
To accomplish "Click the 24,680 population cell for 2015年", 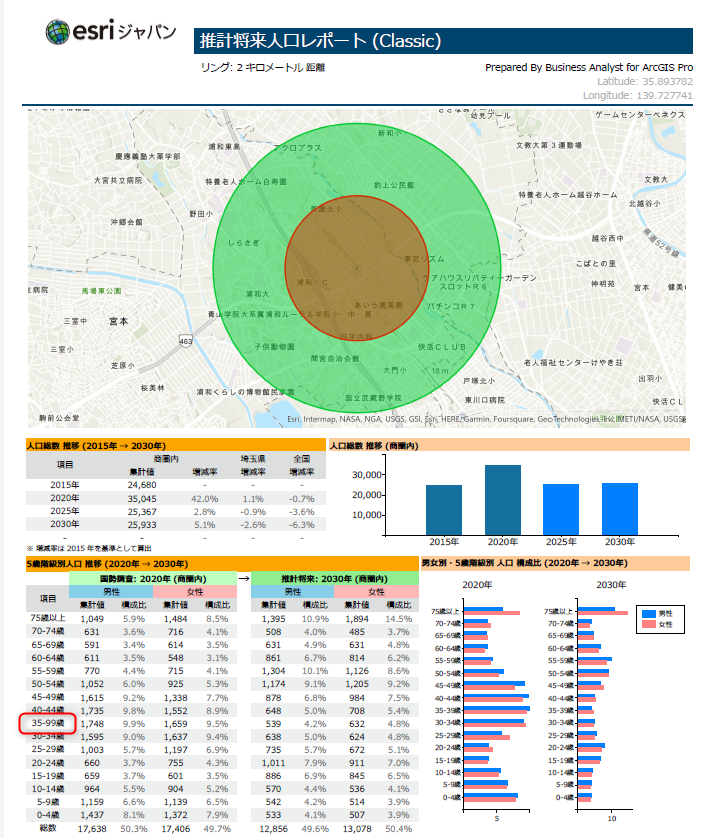I will tap(142, 485).
